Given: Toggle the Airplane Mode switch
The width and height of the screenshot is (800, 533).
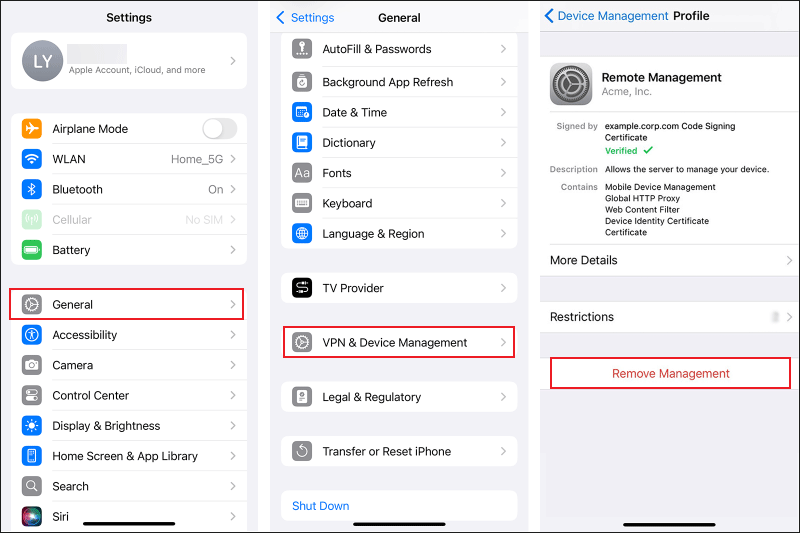Looking at the screenshot, I should tap(220, 129).
